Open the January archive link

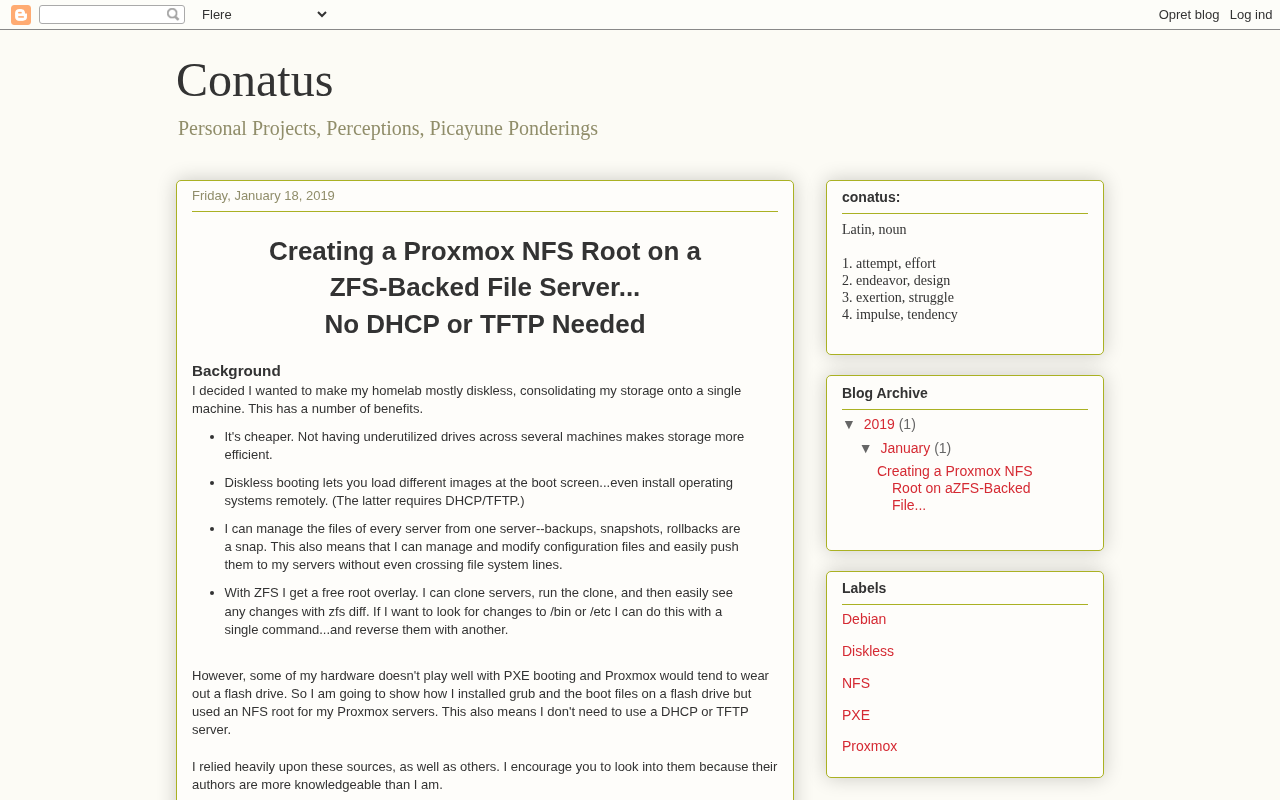[x=905, y=448]
